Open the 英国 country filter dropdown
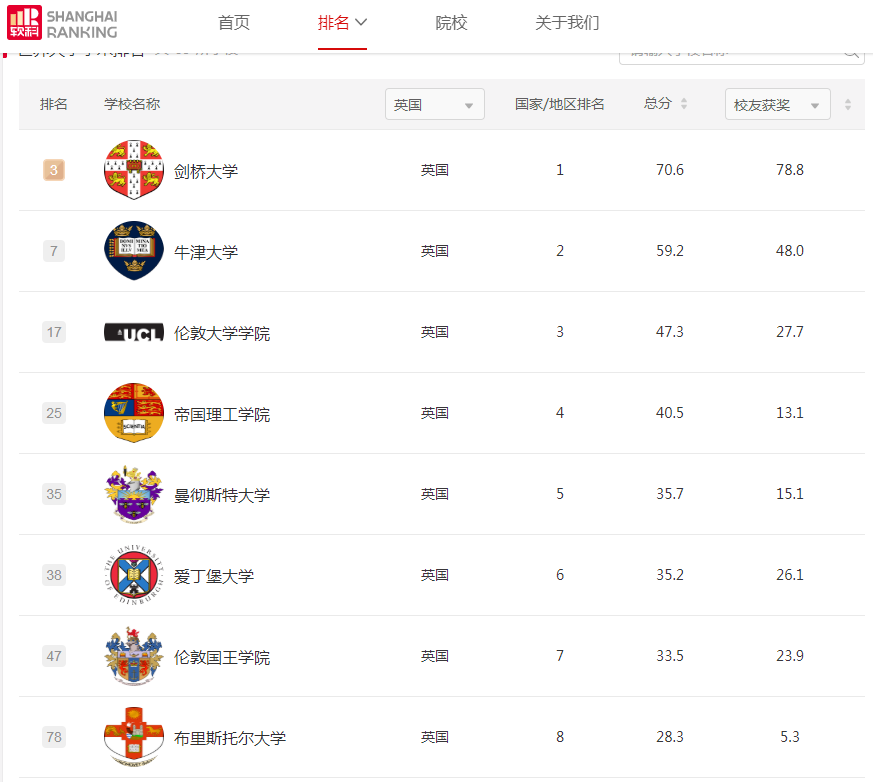Image resolution: width=873 pixels, height=782 pixels. pyautogui.click(x=435, y=104)
